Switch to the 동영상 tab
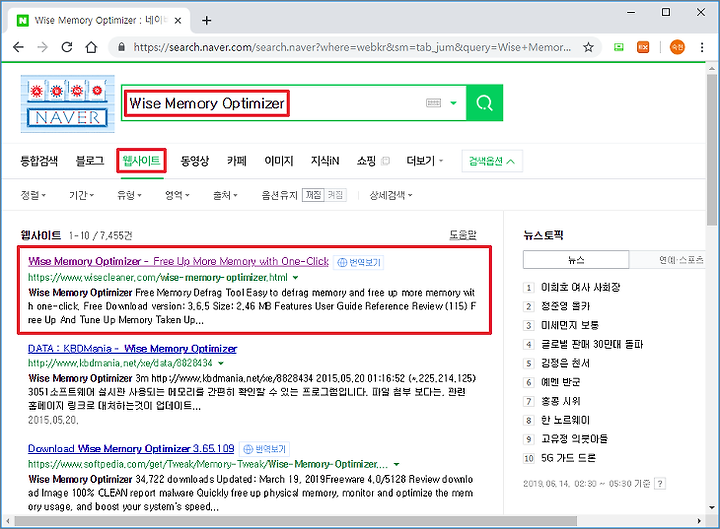This screenshot has height=529, width=720. 195,161
